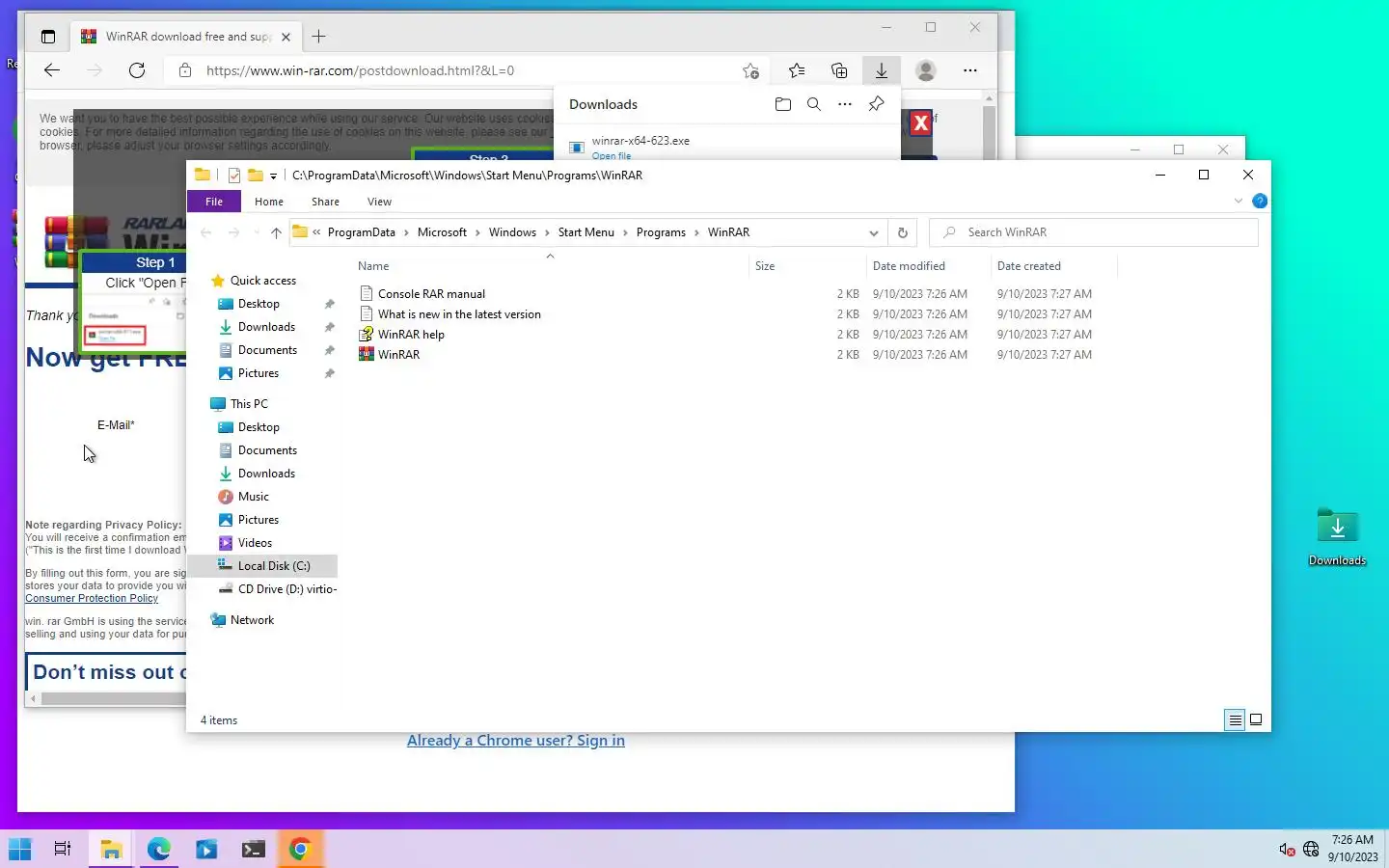Add this page to favorites in Edge
Viewport: 1389px width, 868px height.
point(750,70)
